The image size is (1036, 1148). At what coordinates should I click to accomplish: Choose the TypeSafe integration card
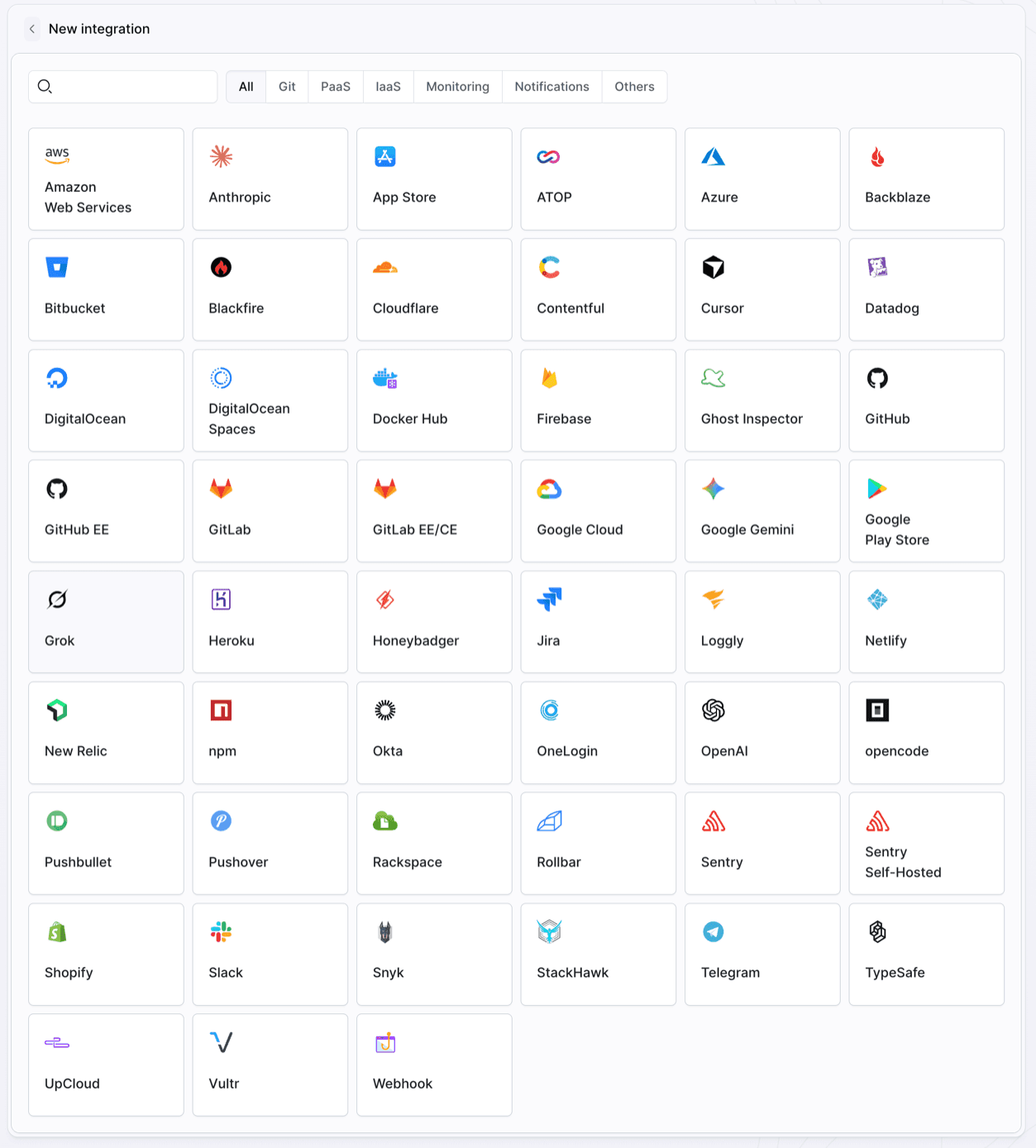coord(927,954)
